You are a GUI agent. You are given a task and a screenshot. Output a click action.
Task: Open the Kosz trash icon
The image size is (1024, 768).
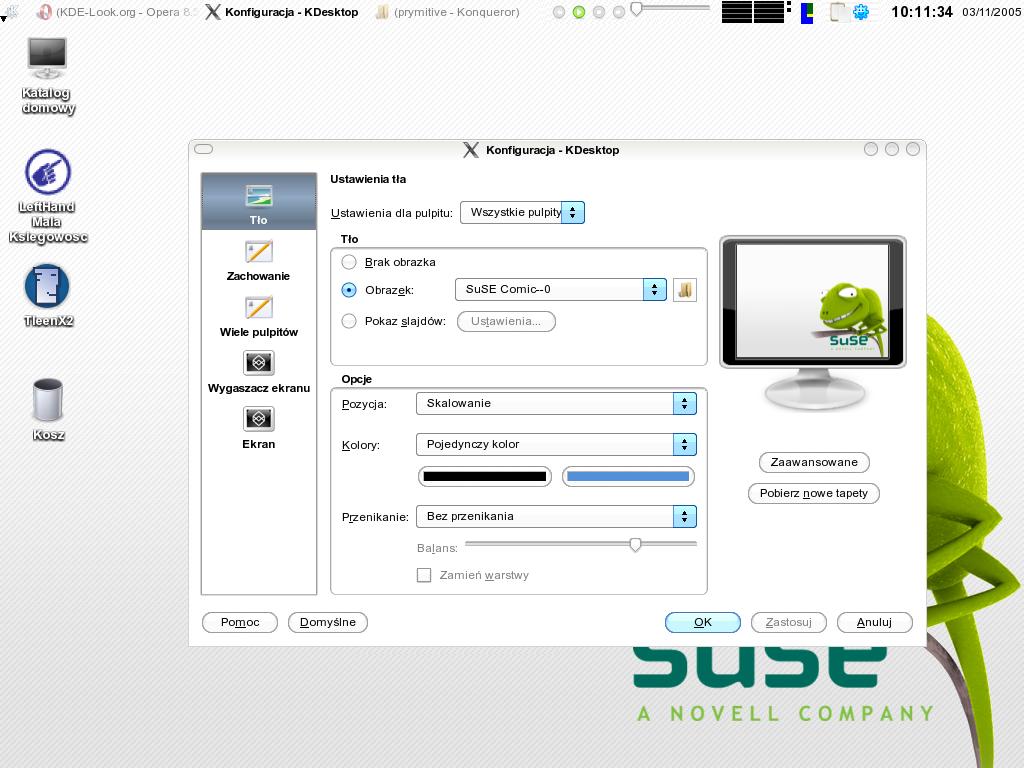click(x=48, y=409)
